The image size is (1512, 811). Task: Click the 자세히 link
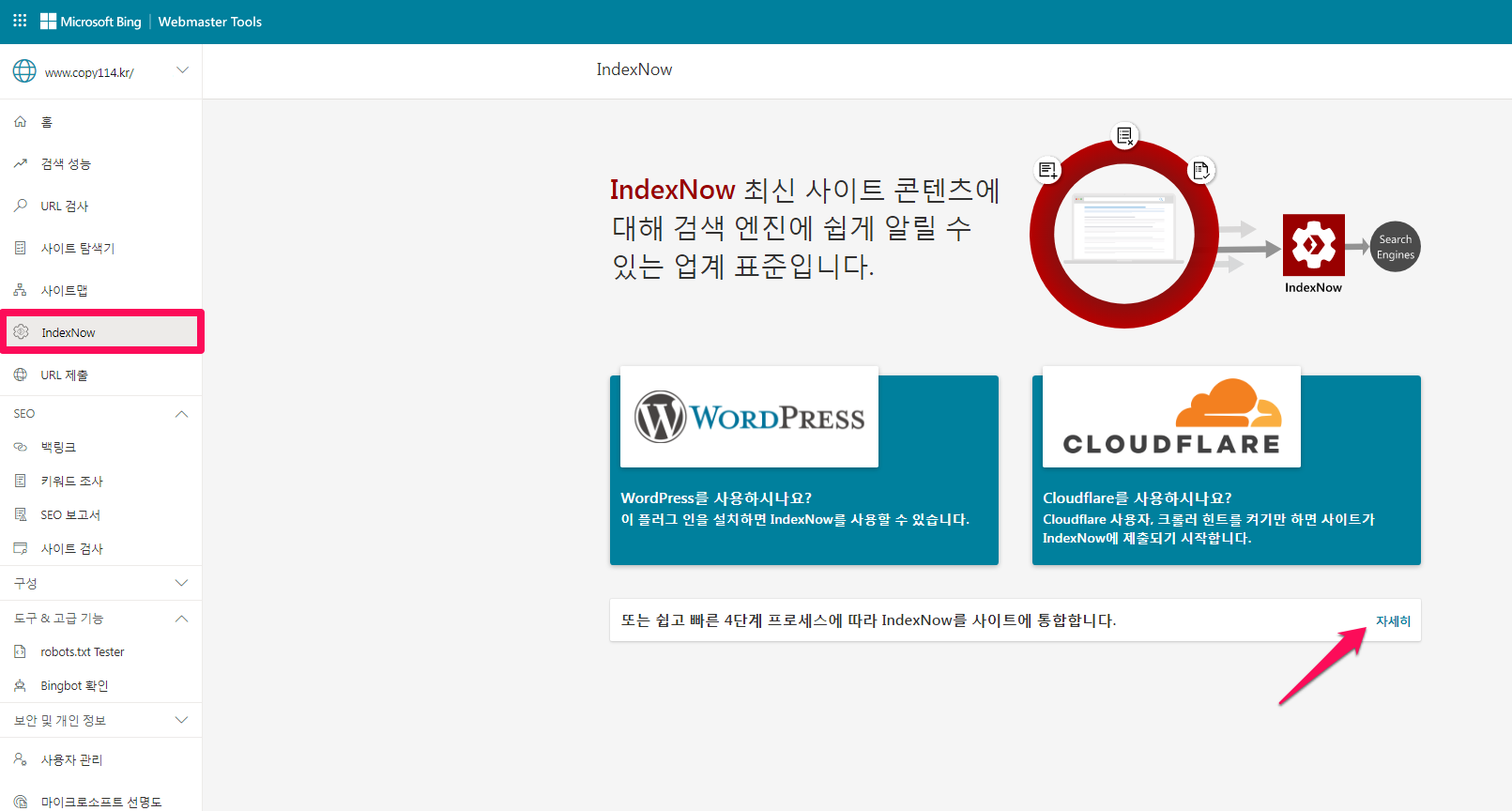(x=1393, y=621)
